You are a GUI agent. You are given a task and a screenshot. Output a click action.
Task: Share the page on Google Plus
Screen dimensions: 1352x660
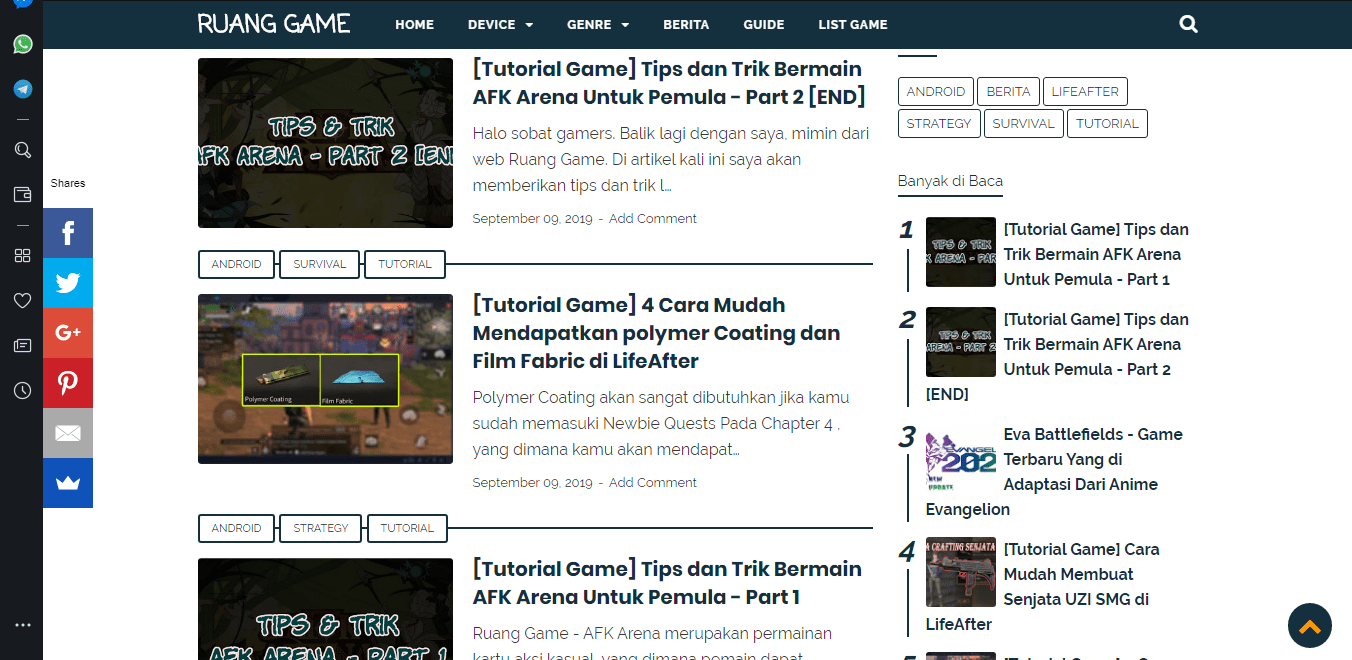68,333
